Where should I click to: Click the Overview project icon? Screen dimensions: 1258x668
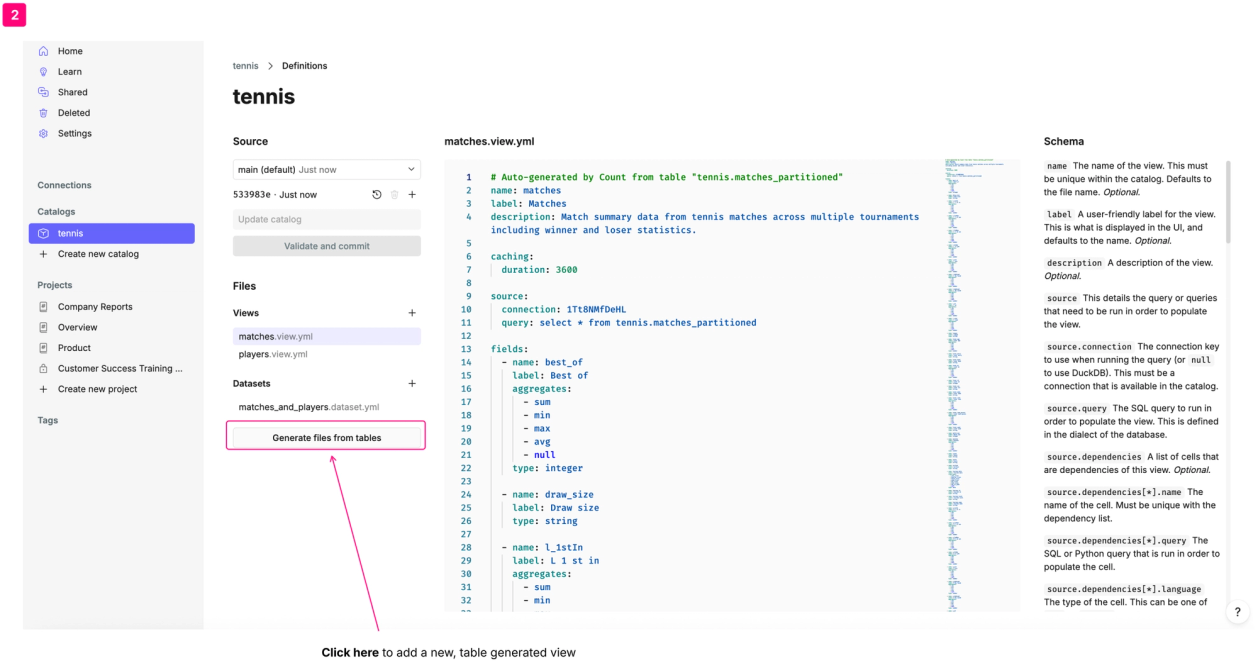43,327
